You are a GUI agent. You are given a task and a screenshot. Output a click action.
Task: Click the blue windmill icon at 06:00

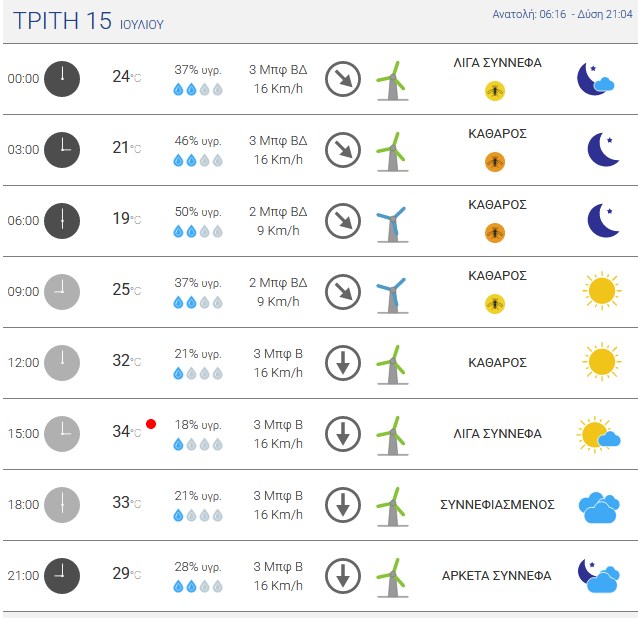click(x=391, y=224)
